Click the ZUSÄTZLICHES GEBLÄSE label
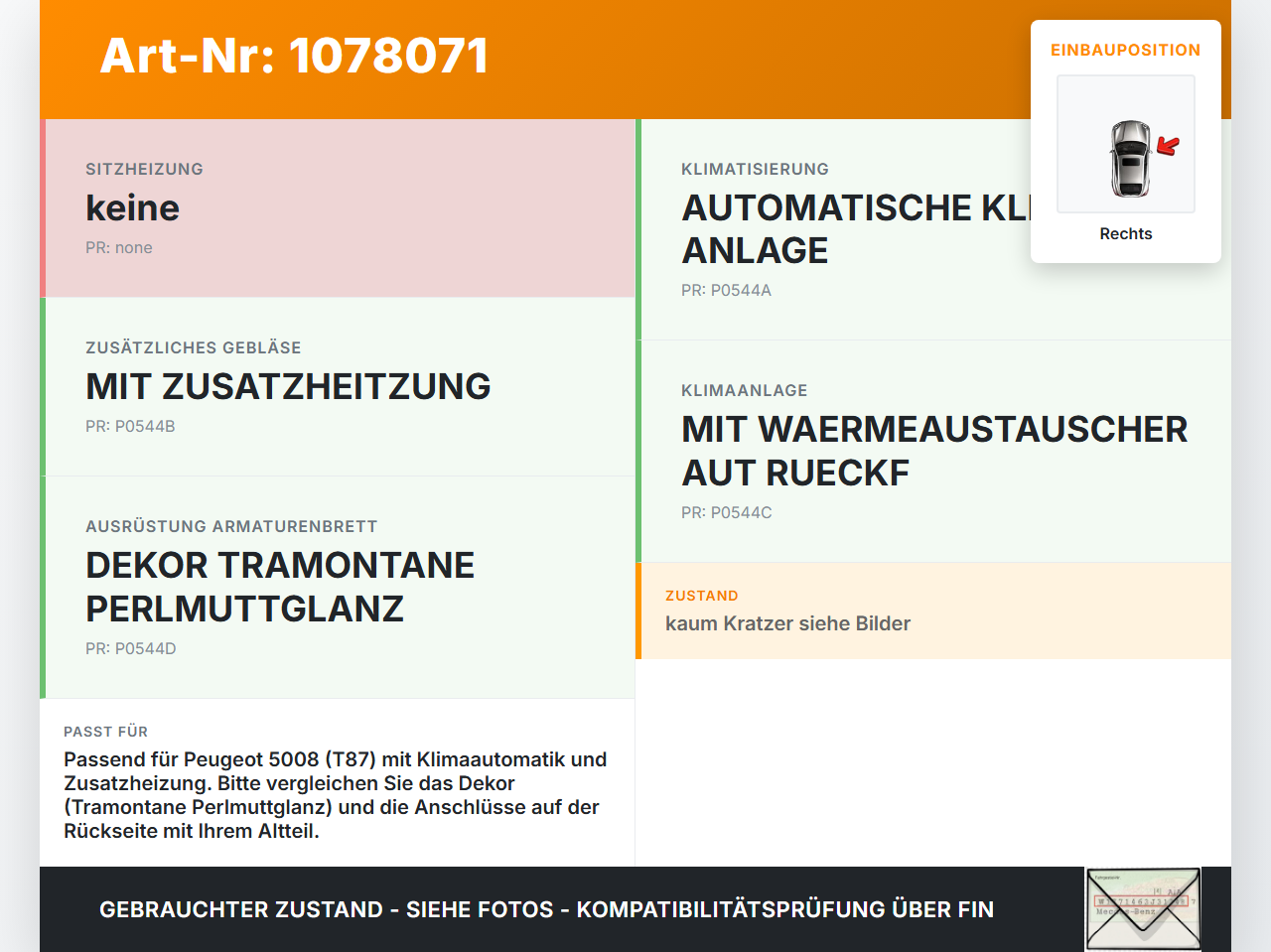Screen dimensions: 1271x952 point(194,348)
